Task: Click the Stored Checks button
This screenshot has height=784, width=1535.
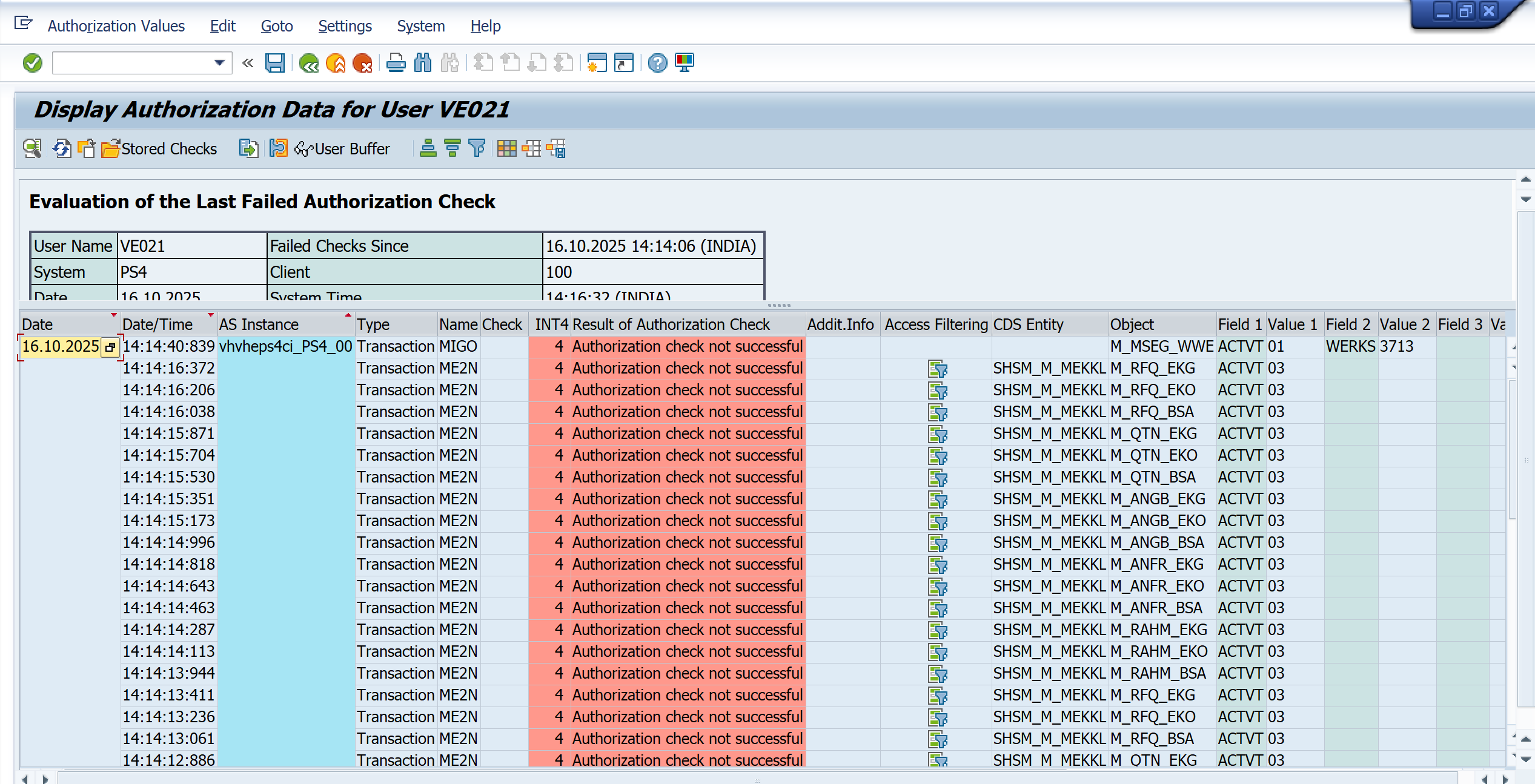Action: (x=160, y=148)
